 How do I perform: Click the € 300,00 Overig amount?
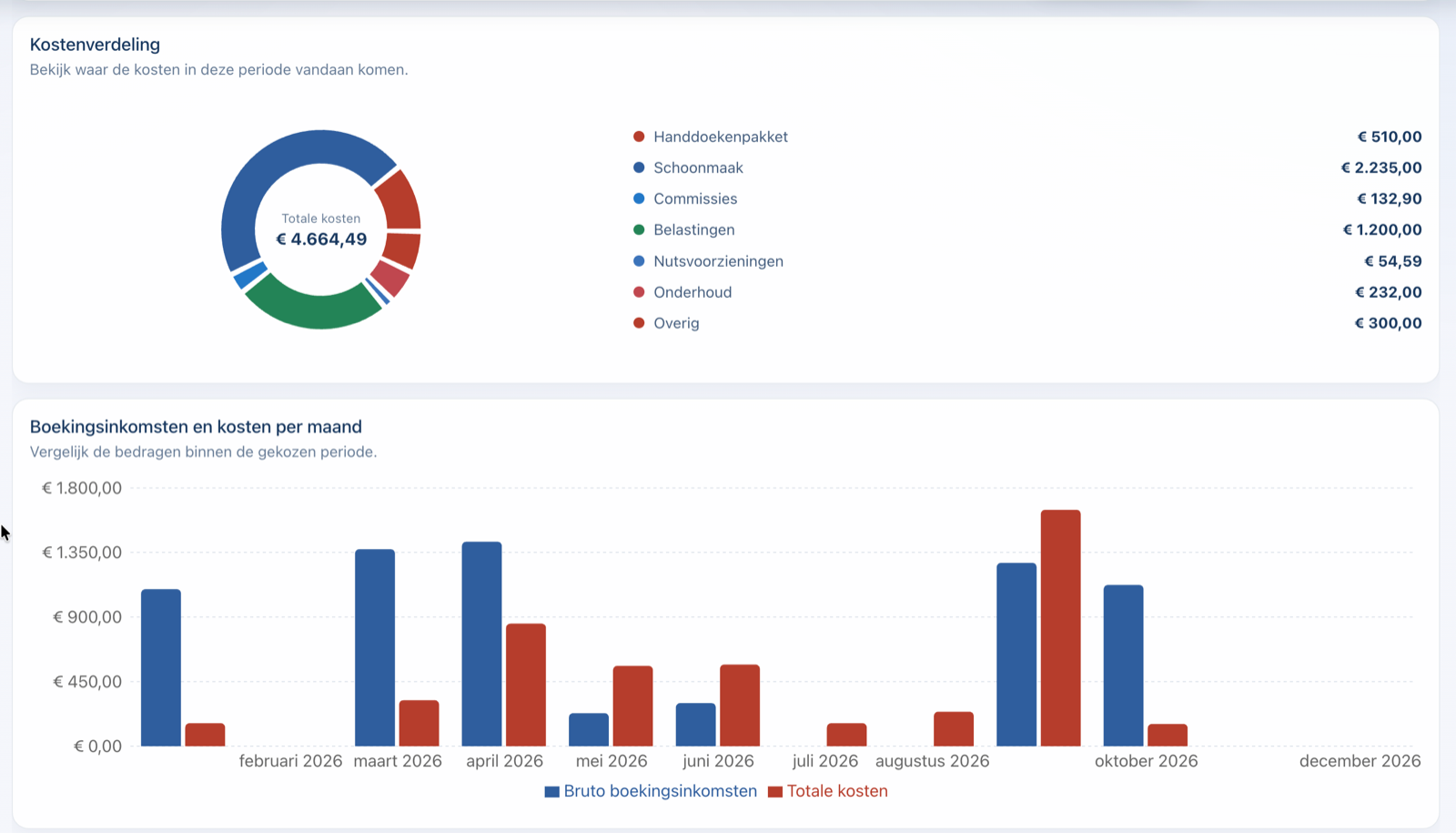[x=1389, y=323]
